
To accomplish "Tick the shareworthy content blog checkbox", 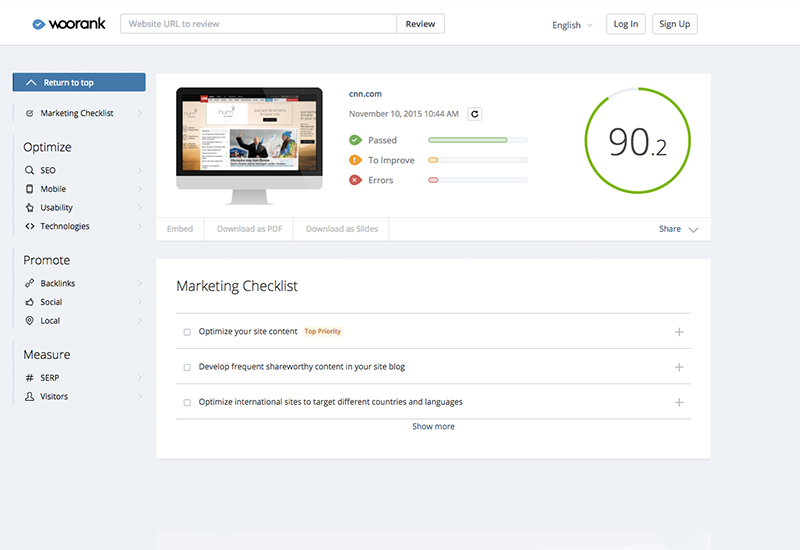I will point(187,367).
